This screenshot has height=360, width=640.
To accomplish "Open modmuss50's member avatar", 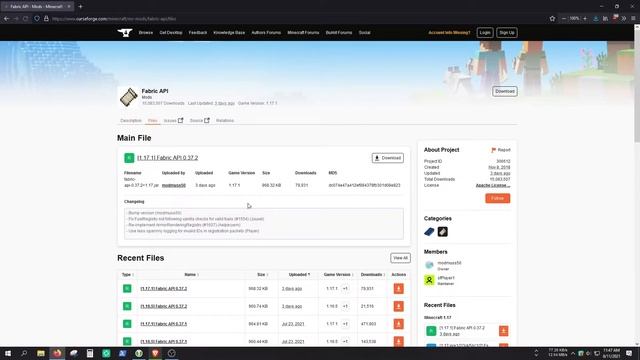I will coord(429,265).
